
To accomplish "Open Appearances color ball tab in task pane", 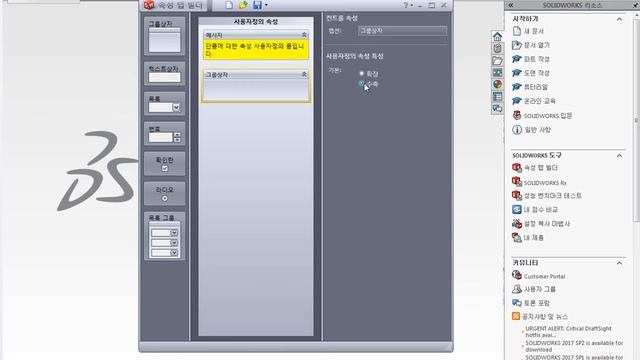I will pyautogui.click(x=497, y=84).
